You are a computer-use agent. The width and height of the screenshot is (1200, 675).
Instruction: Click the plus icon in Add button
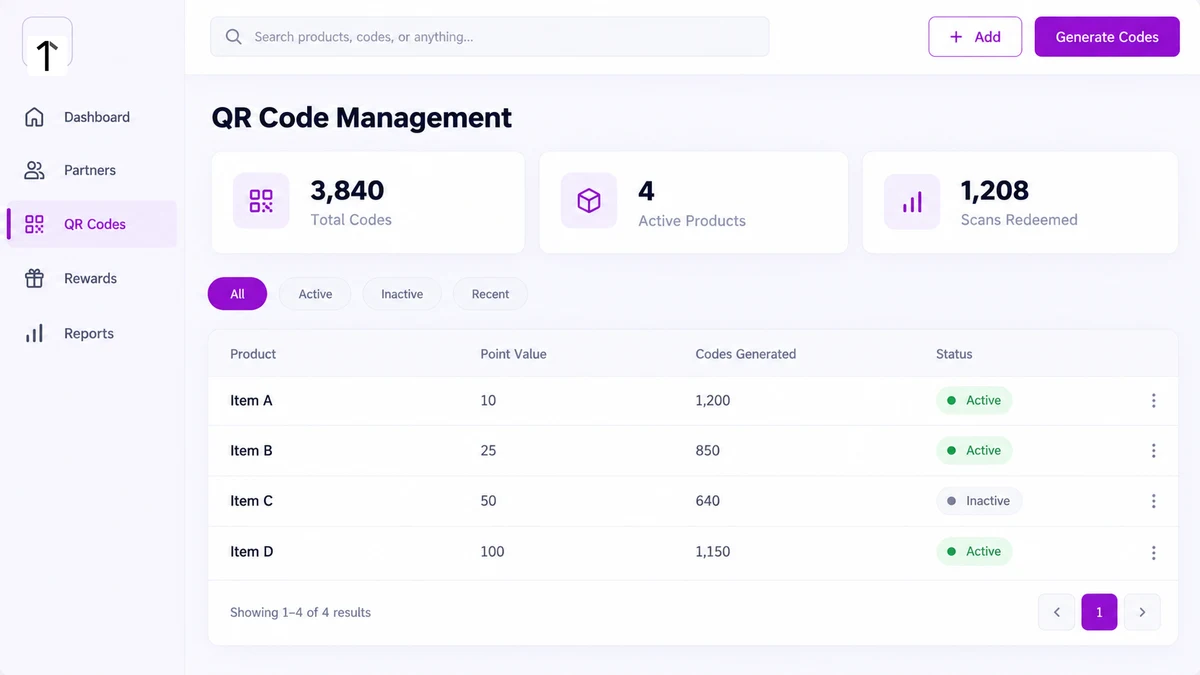tap(956, 37)
